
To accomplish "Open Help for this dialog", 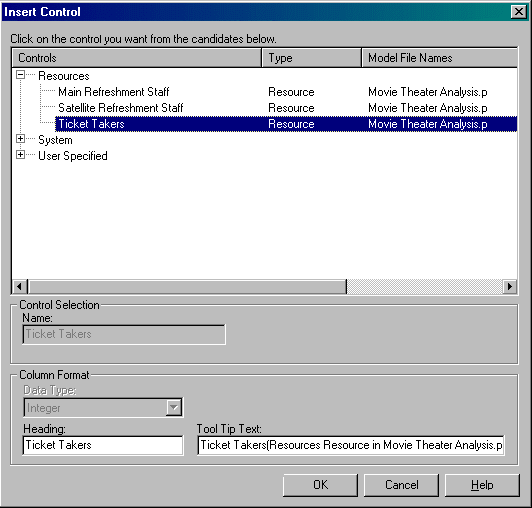I will pyautogui.click(x=482, y=485).
